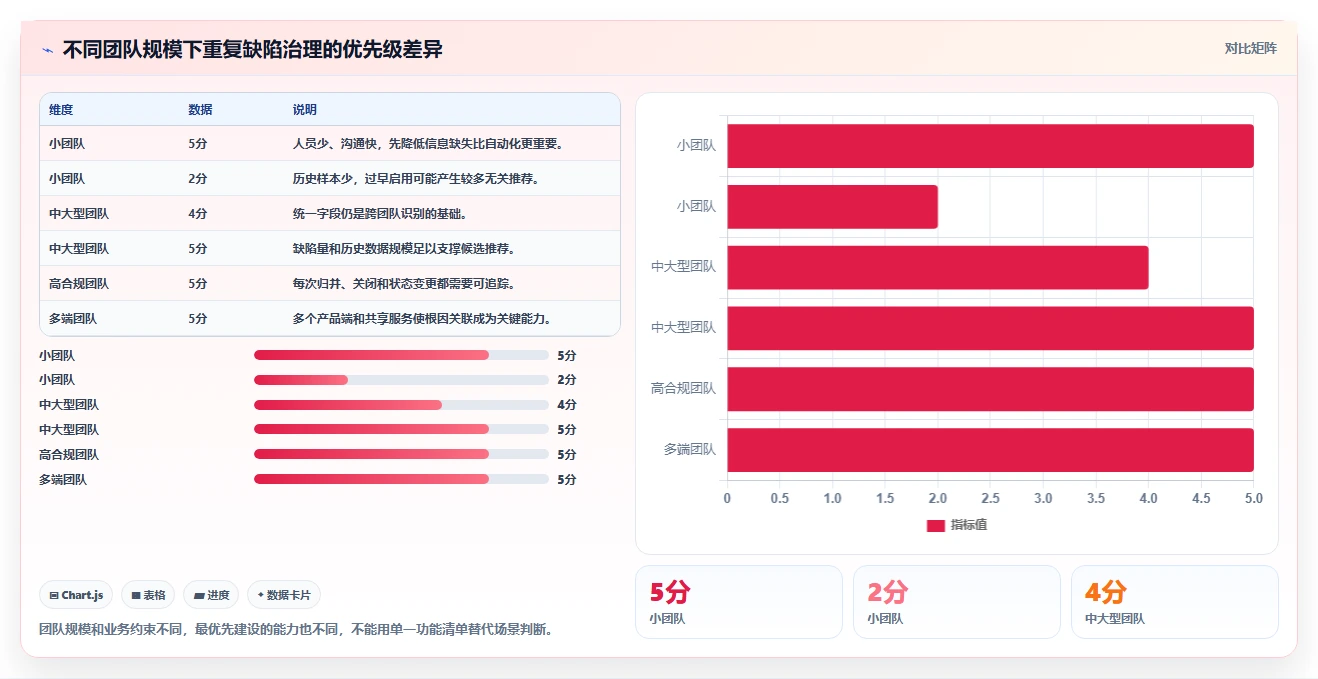
Task: Click the 指标值 legend label text
Action: click(x=968, y=525)
